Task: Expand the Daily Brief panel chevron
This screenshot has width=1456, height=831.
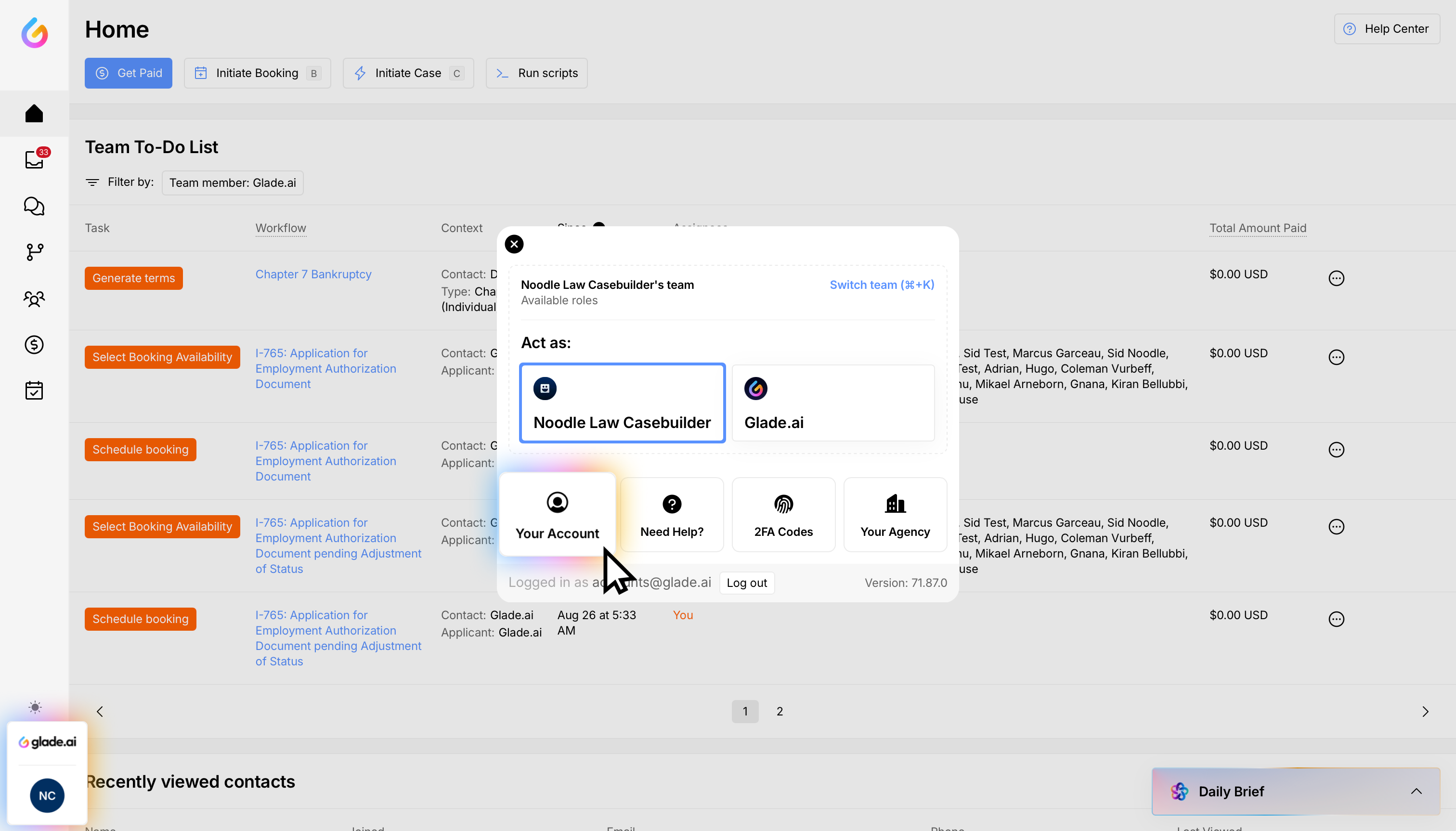Action: coord(1416,792)
